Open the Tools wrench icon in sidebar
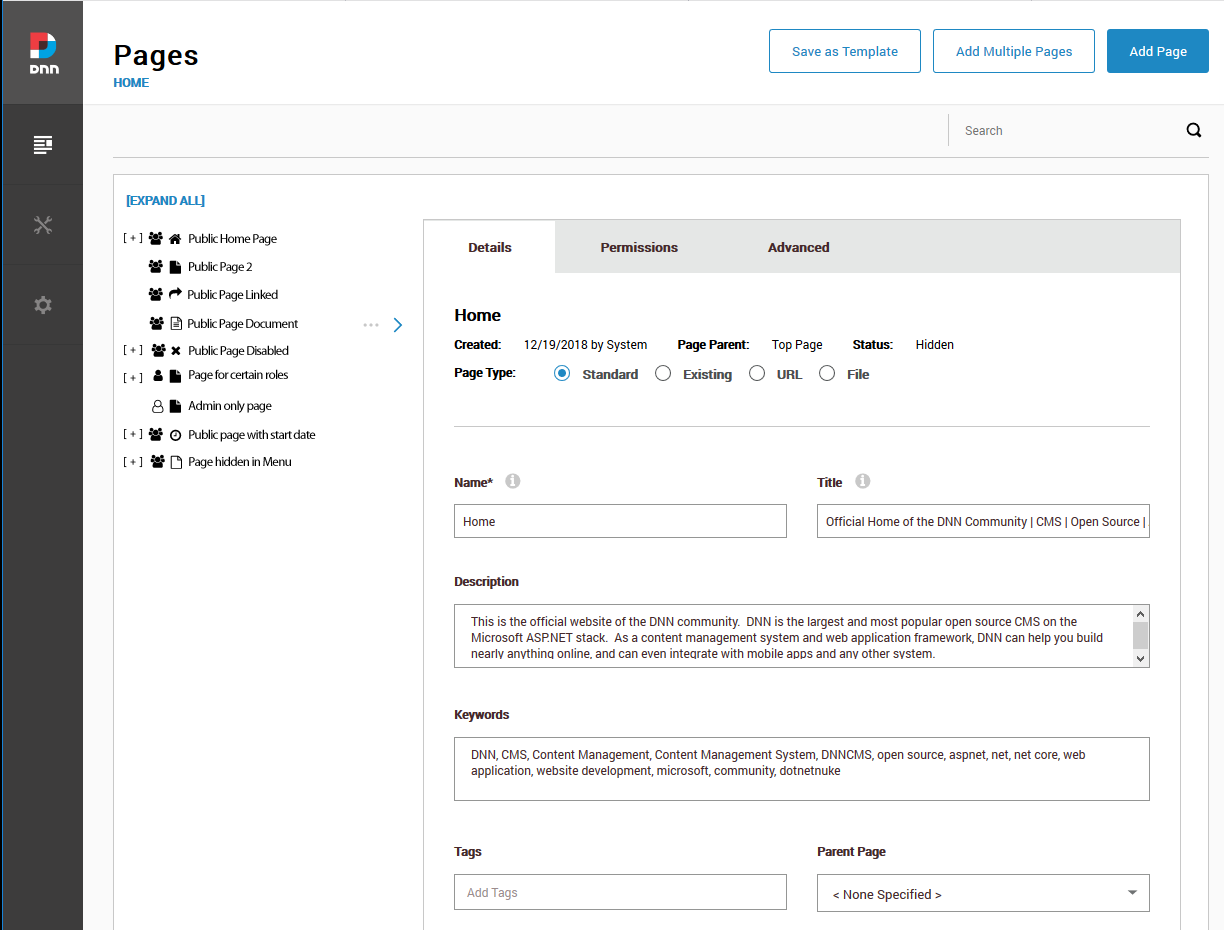The width and height of the screenshot is (1224, 930). coord(42,225)
